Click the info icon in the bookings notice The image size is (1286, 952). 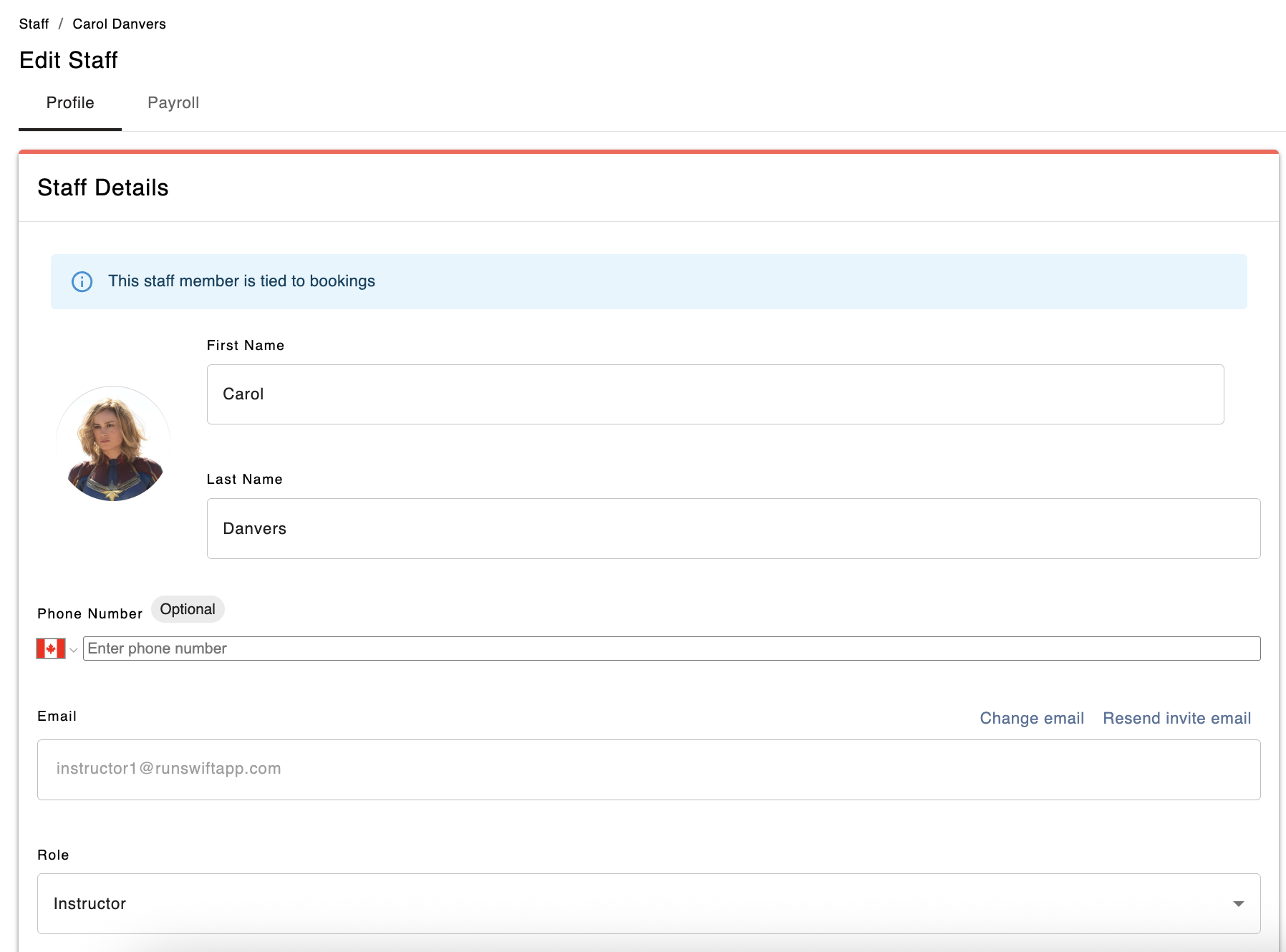tap(82, 281)
